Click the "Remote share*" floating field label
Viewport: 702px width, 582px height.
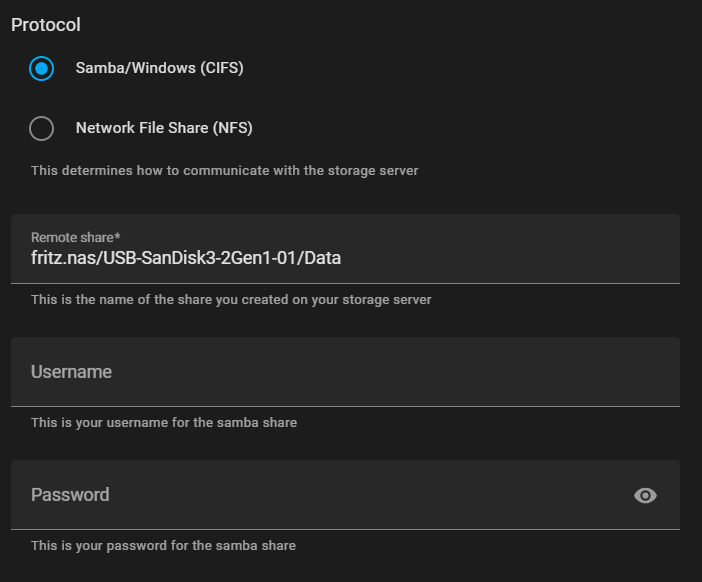point(75,238)
